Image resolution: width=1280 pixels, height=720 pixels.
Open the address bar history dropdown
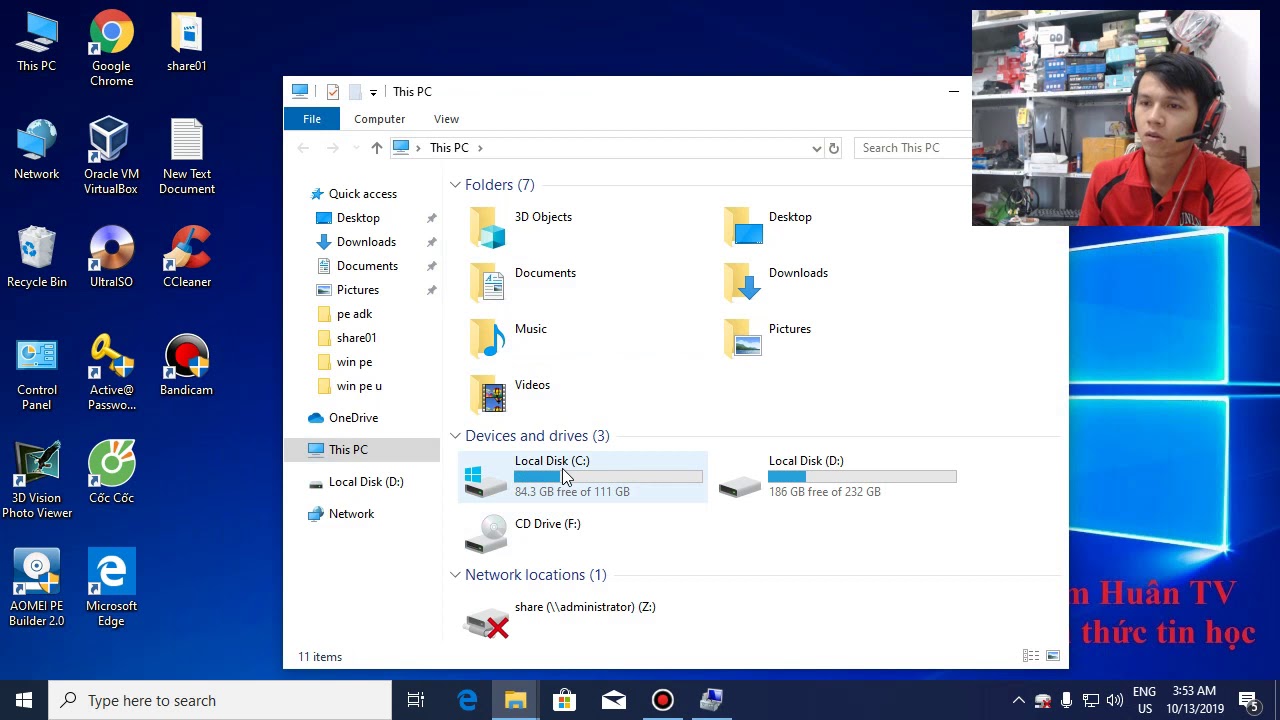[x=817, y=148]
